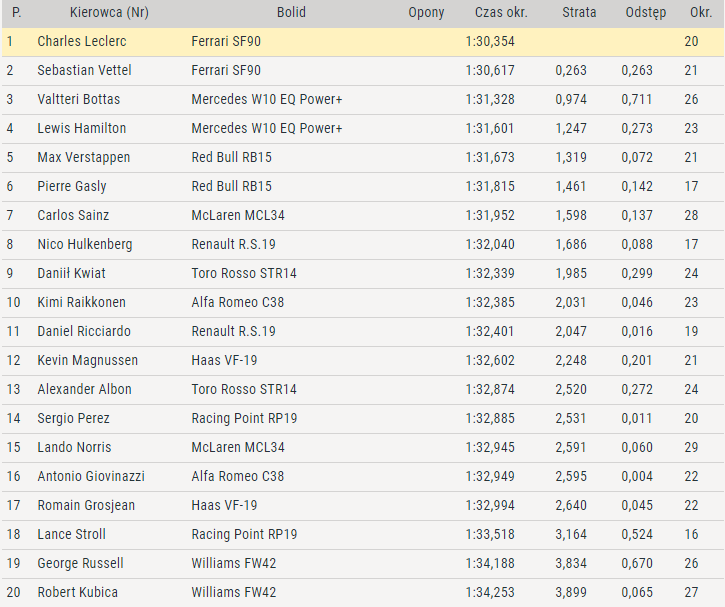This screenshot has width=725, height=607.
Task: Click Max Verstappen driver name
Action: (x=84, y=157)
